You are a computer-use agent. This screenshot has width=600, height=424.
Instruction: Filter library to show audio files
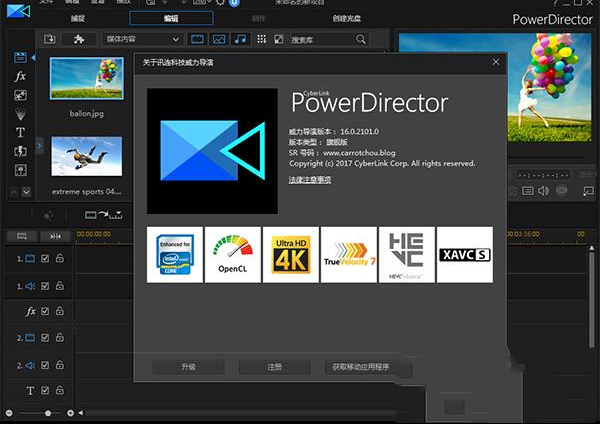coord(240,38)
